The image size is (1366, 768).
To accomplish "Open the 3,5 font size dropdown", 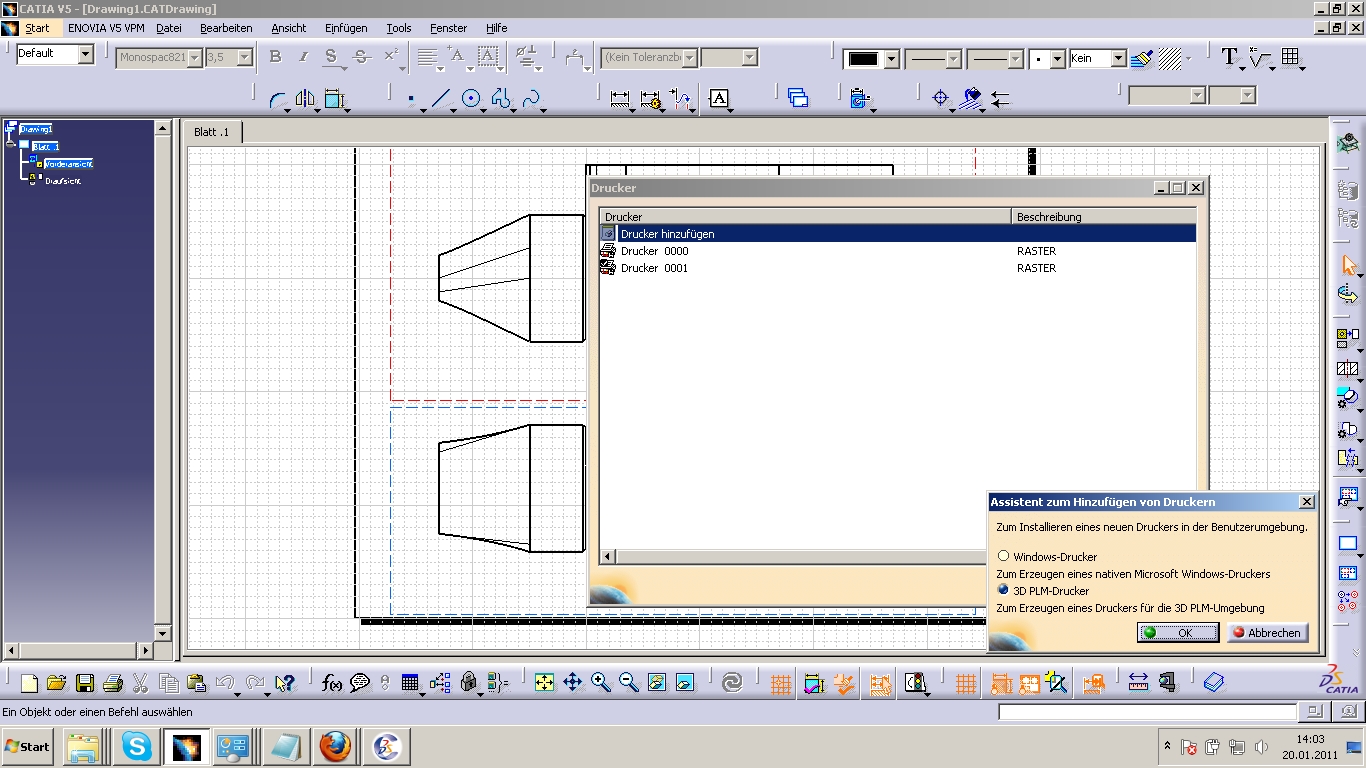I will 244,58.
